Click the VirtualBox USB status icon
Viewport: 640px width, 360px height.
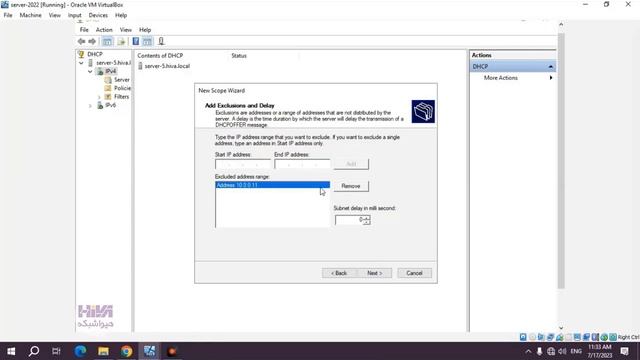[559, 337]
